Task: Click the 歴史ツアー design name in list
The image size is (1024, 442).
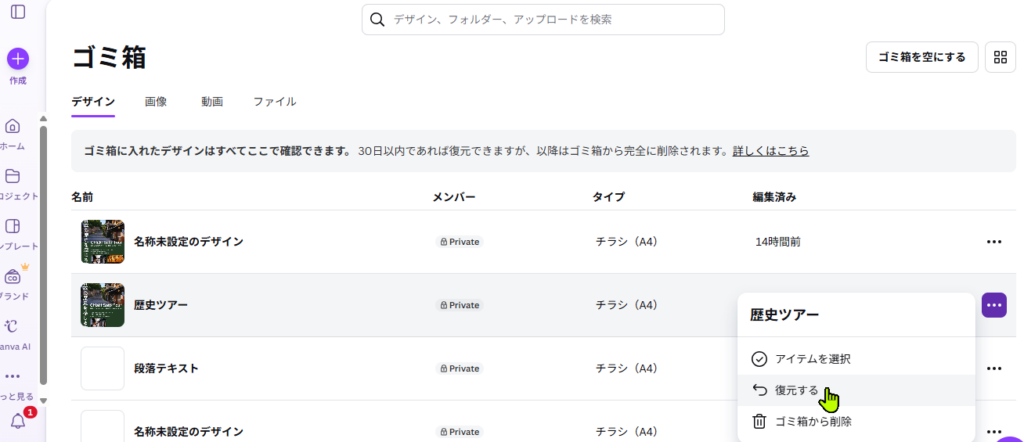Action: pos(161,305)
